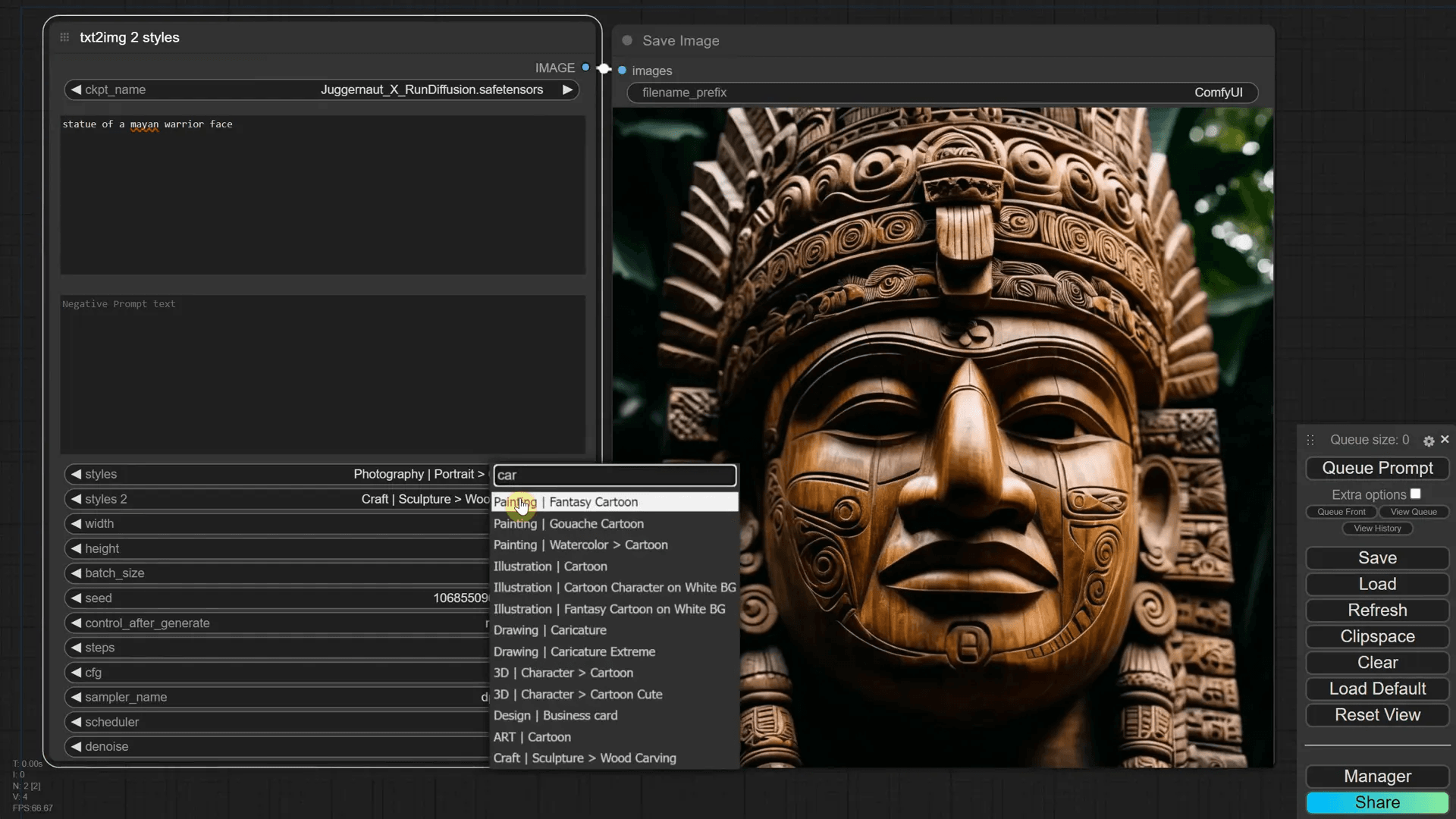Click the Save Image node collapse dot
This screenshot has height=819, width=1456.
627,40
